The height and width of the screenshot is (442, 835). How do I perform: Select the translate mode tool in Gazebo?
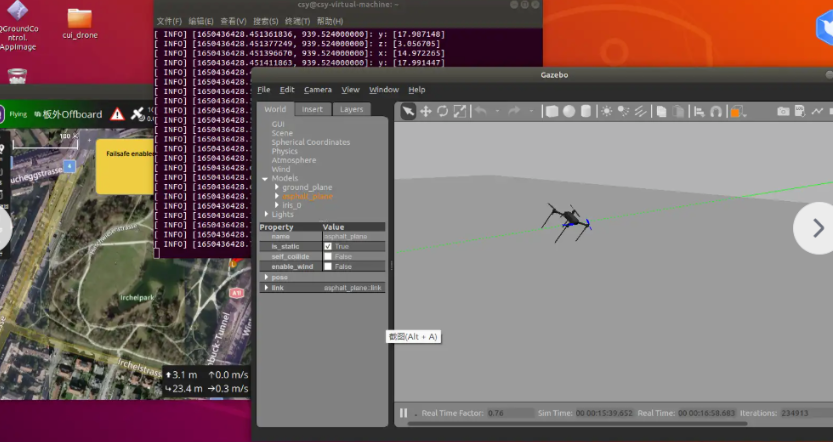[x=426, y=111]
